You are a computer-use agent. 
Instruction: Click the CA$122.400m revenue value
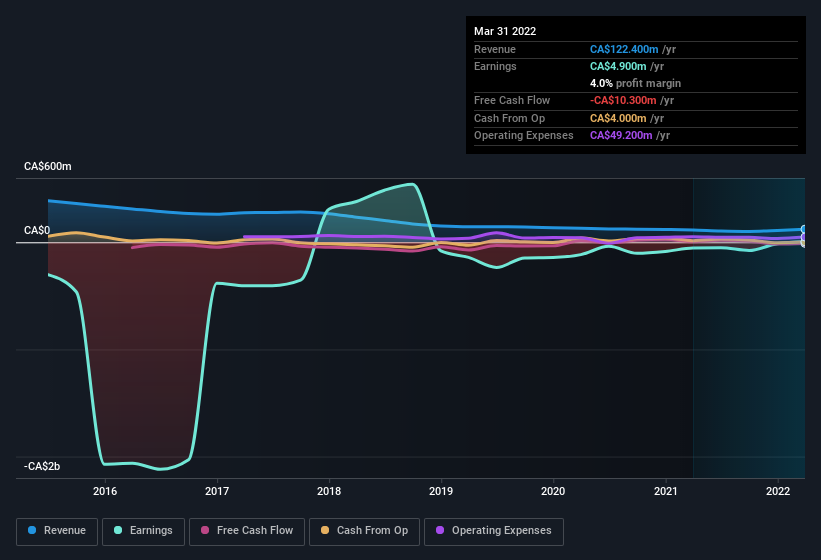pos(624,49)
